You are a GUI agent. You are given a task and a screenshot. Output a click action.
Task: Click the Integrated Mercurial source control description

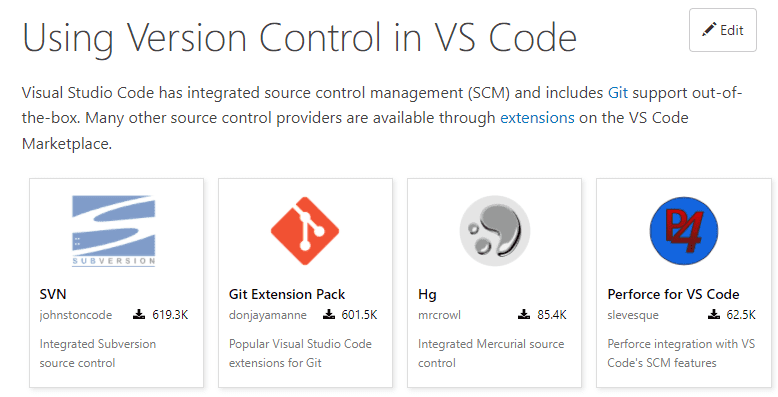[x=491, y=353]
